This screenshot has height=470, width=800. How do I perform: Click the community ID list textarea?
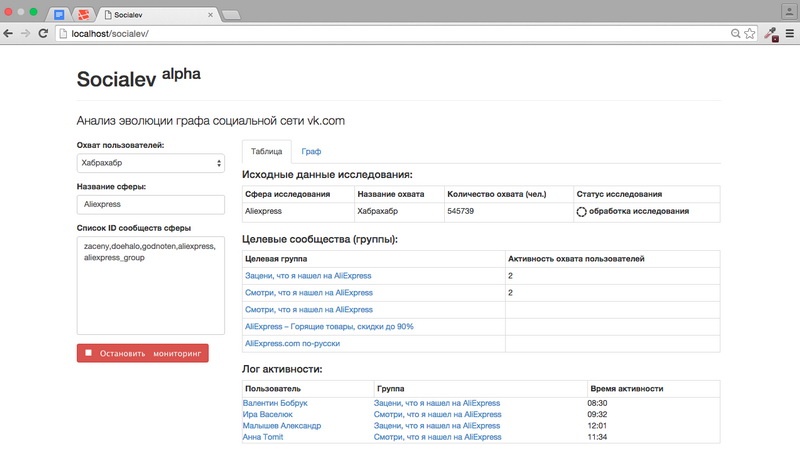tap(151, 285)
